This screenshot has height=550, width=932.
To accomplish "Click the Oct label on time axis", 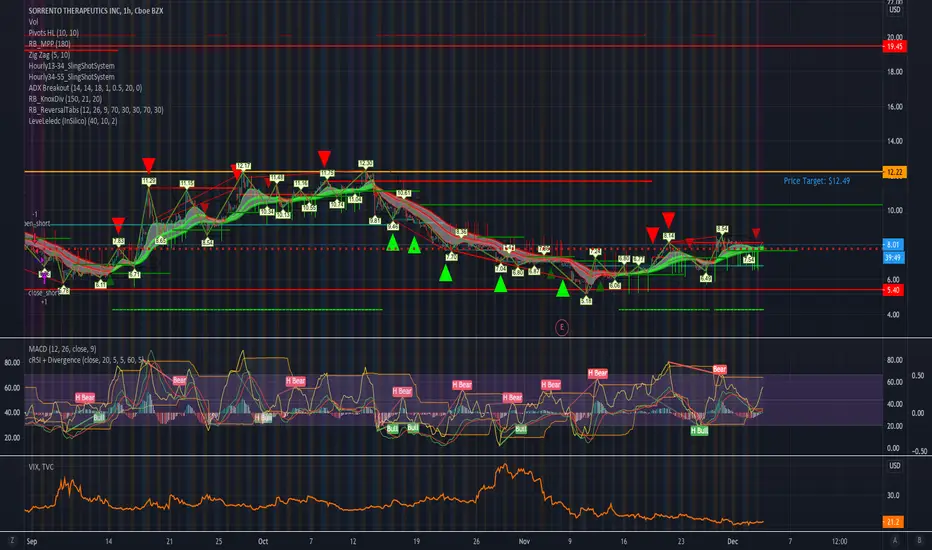I will [x=263, y=541].
